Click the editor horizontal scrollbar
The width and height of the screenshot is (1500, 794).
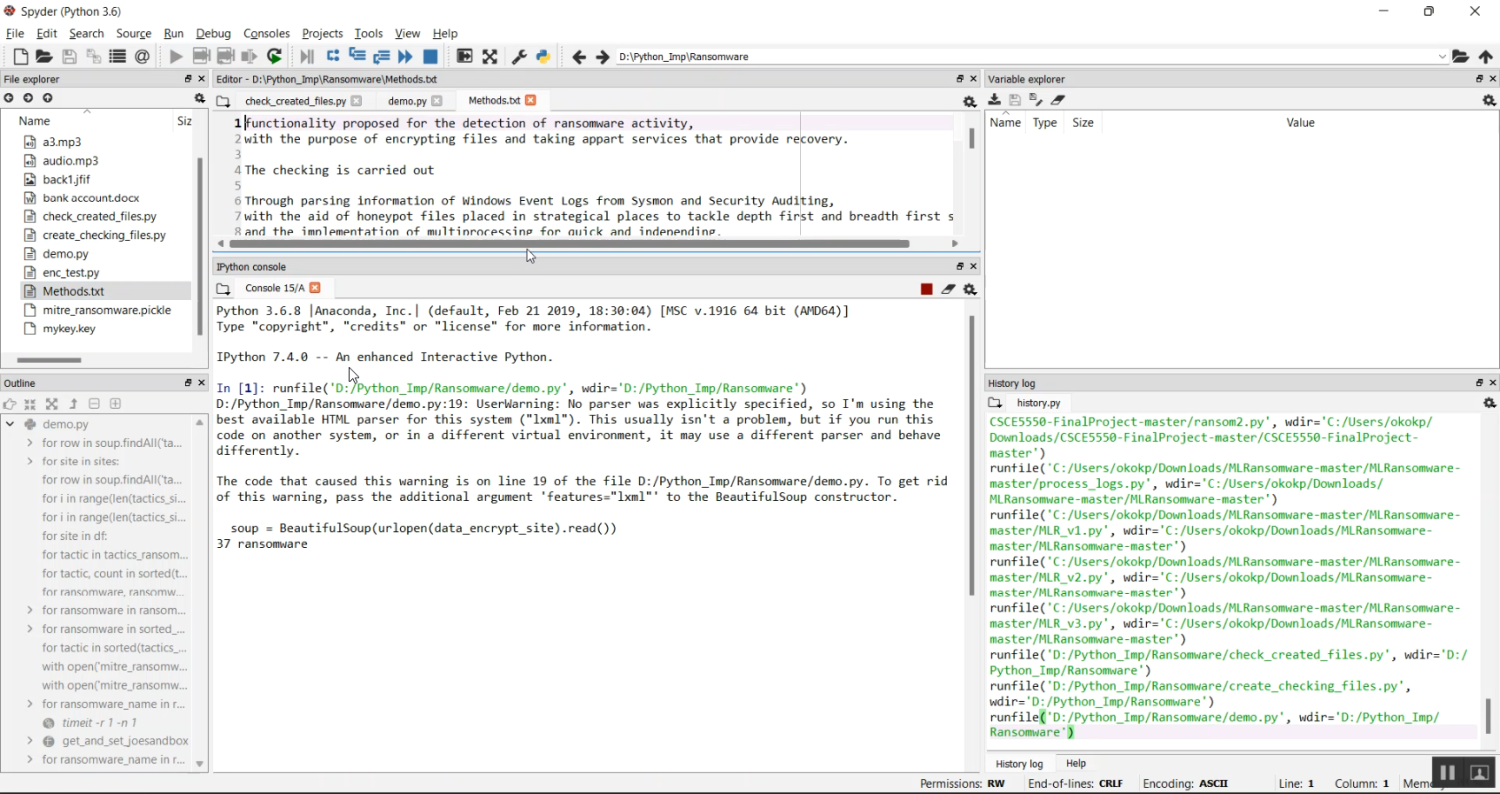(568, 244)
